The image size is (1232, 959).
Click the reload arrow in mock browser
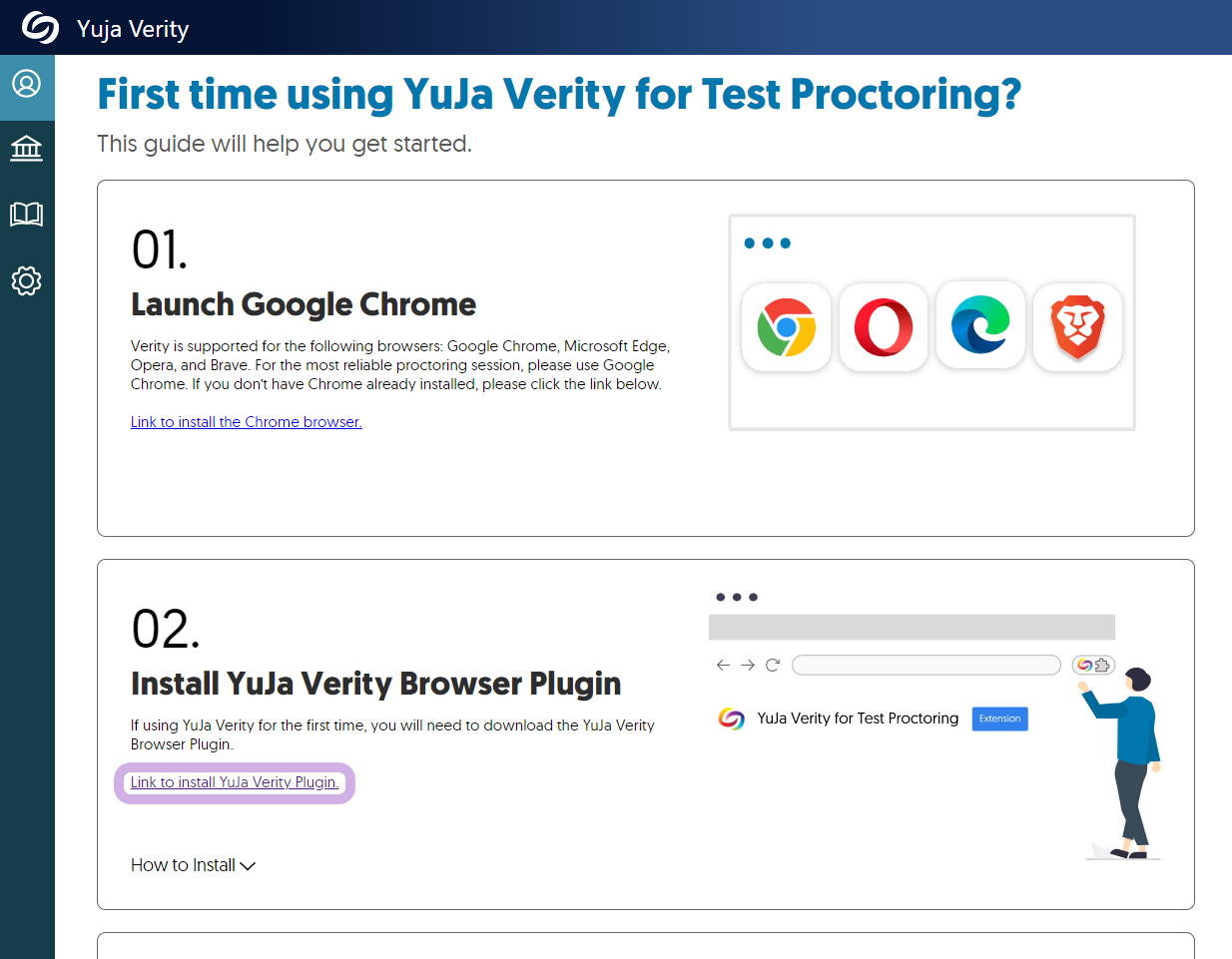coord(773,665)
